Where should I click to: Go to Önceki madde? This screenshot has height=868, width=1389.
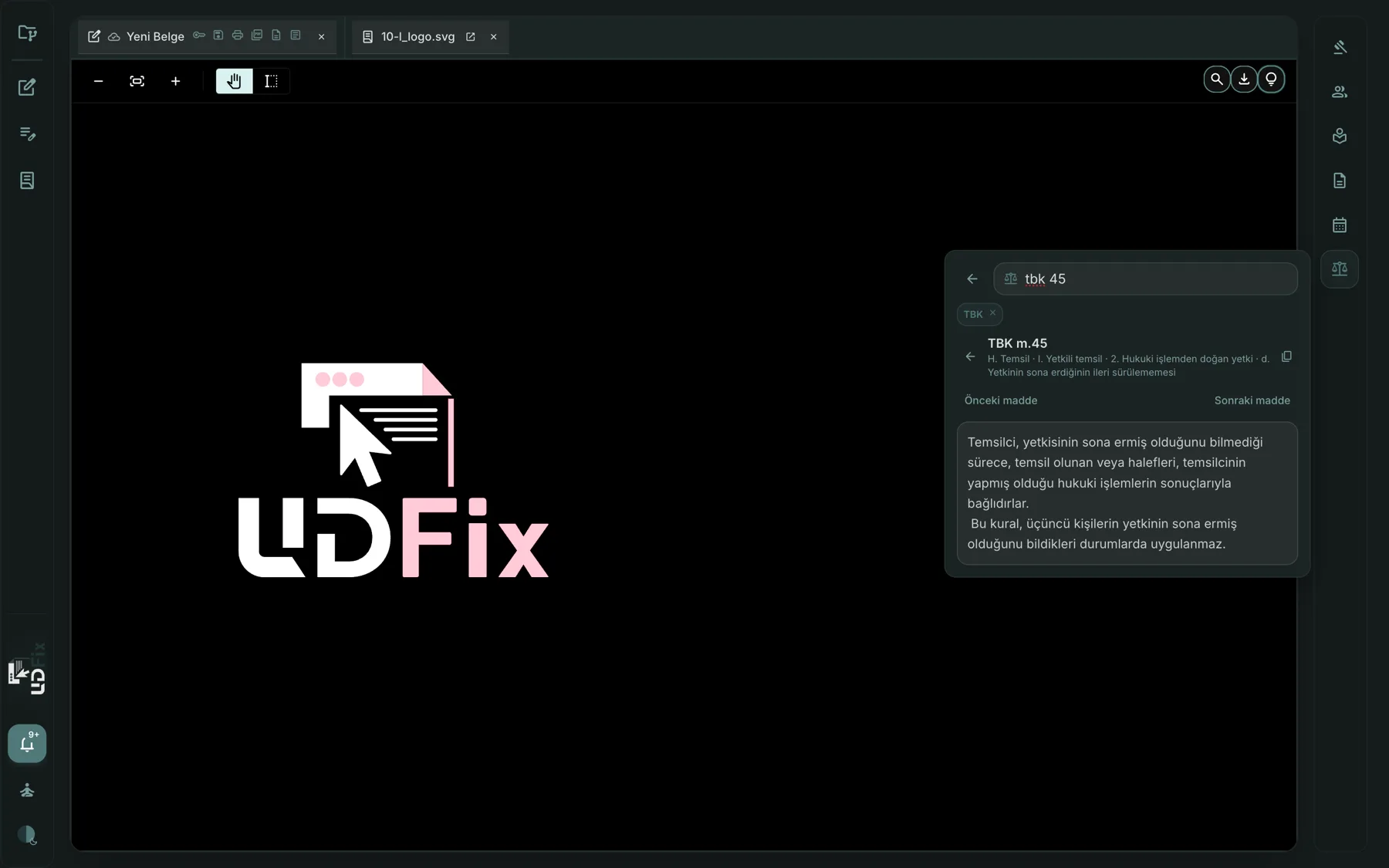coord(1001,400)
